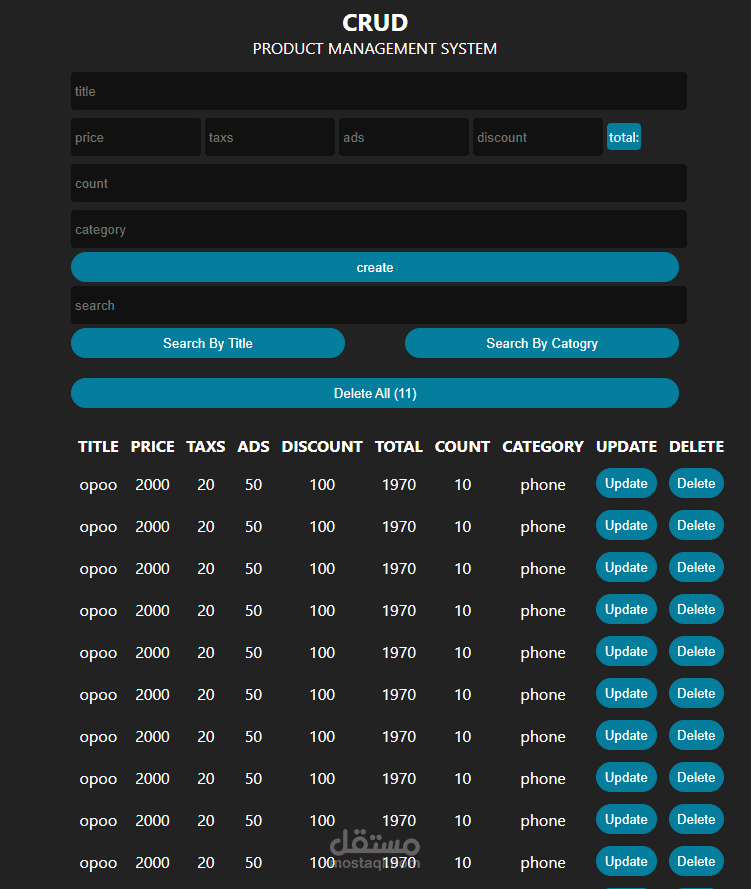751x889 pixels.
Task: Update the first opoo product row
Action: 626,483
